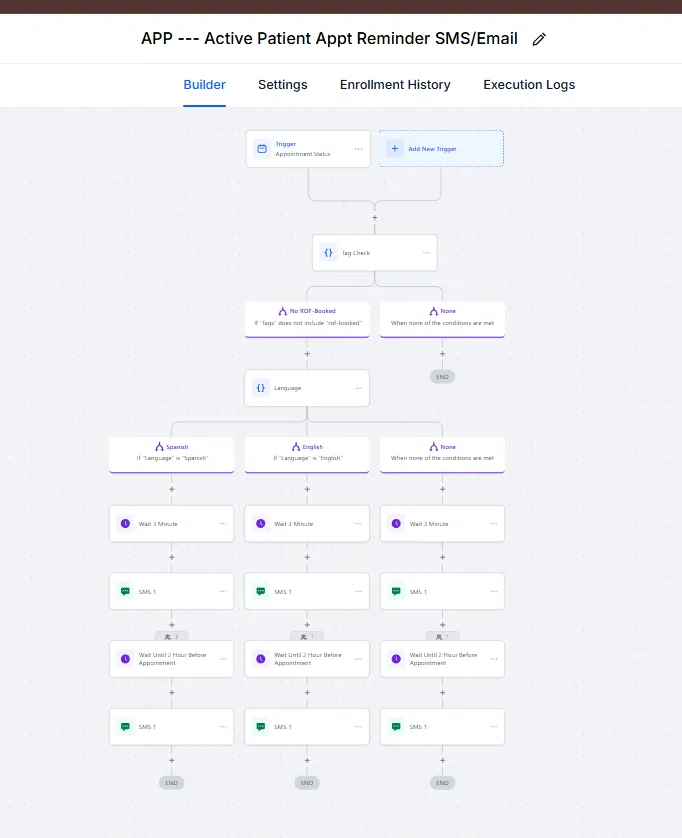Screen dimensions: 682x838
Task: Click clock icon on None branch Wait Until 2 Hour
Action: point(396,659)
